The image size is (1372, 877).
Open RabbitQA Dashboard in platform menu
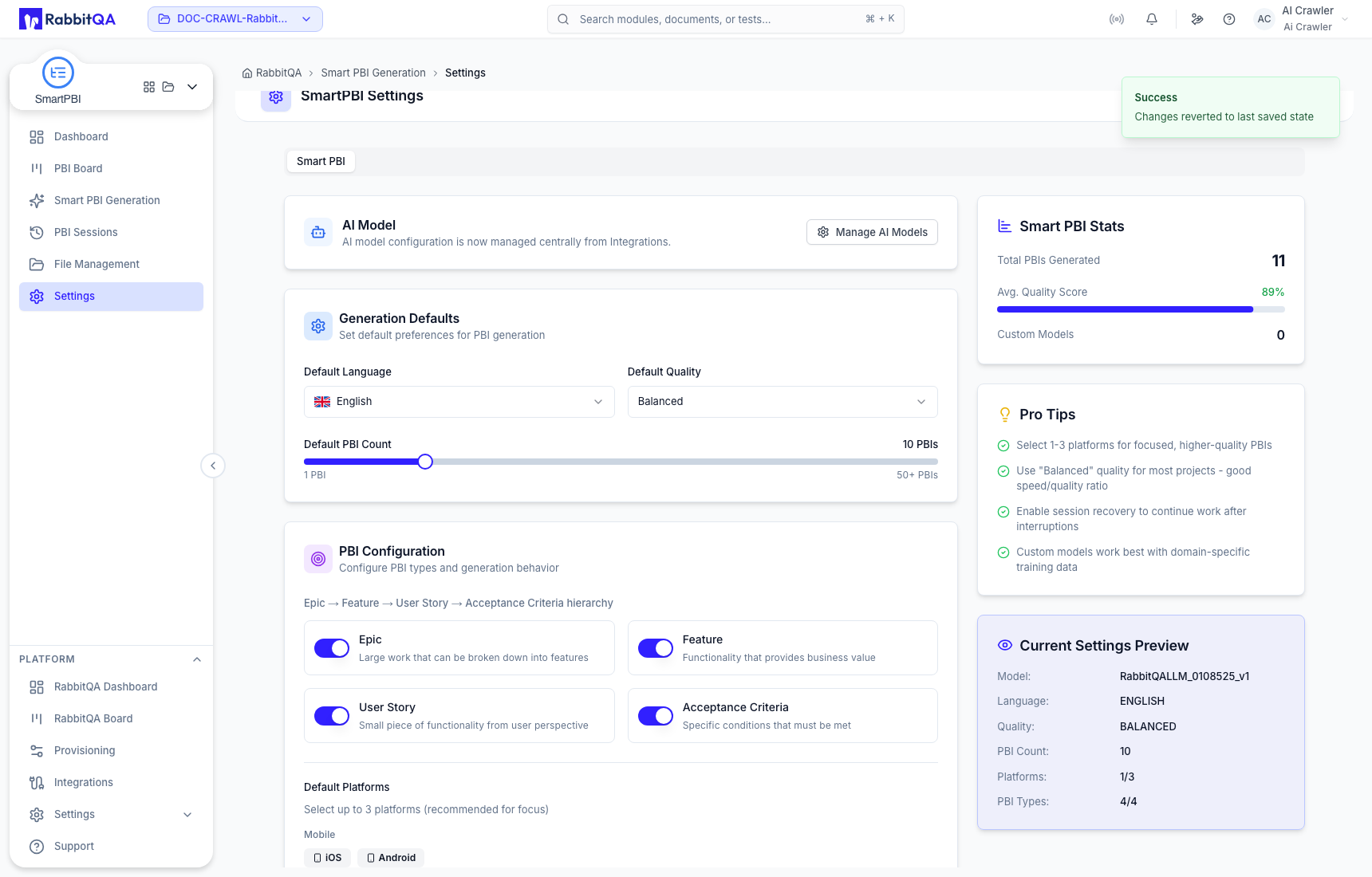tap(111, 687)
